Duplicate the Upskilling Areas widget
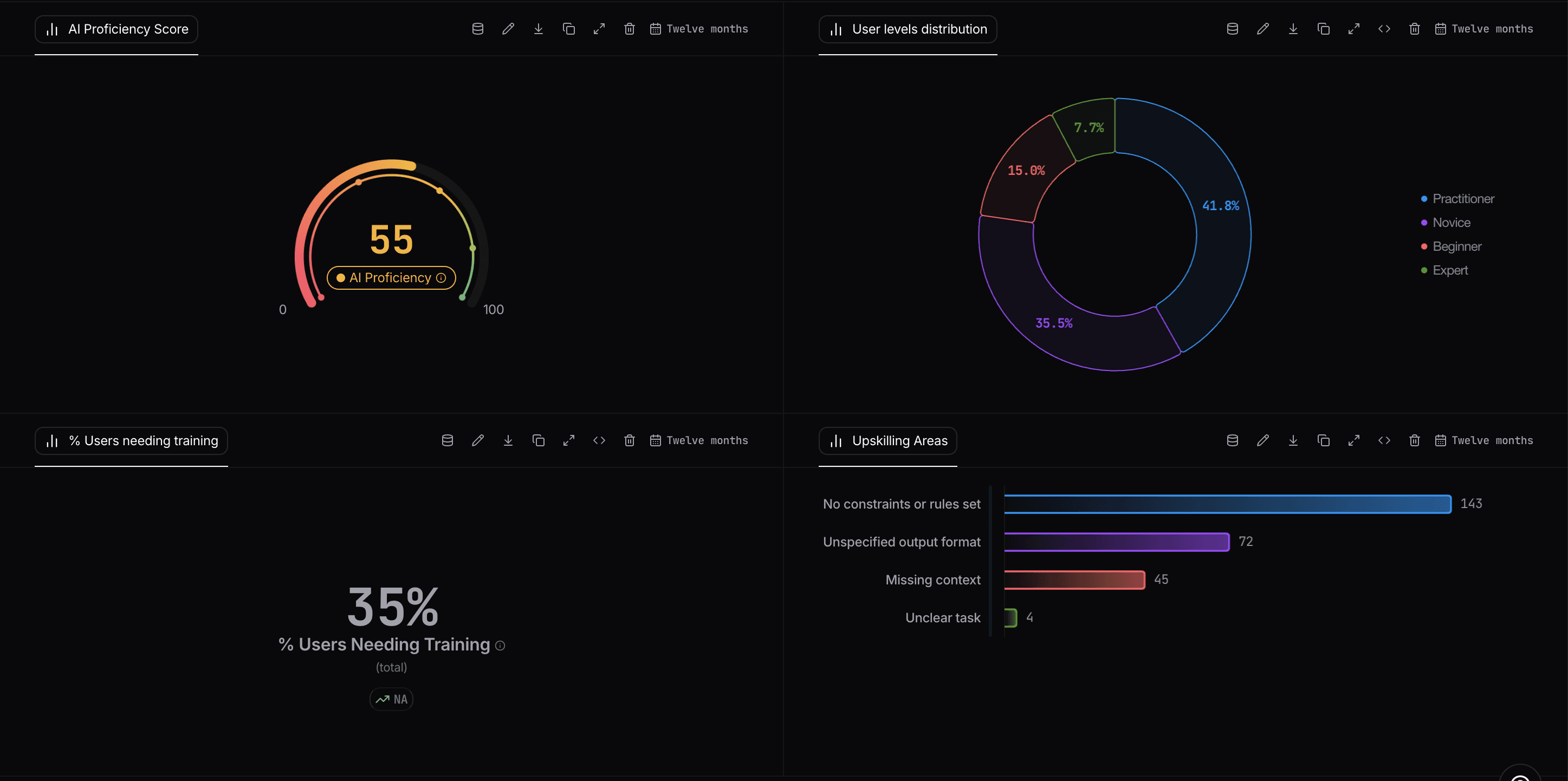 coord(1323,440)
